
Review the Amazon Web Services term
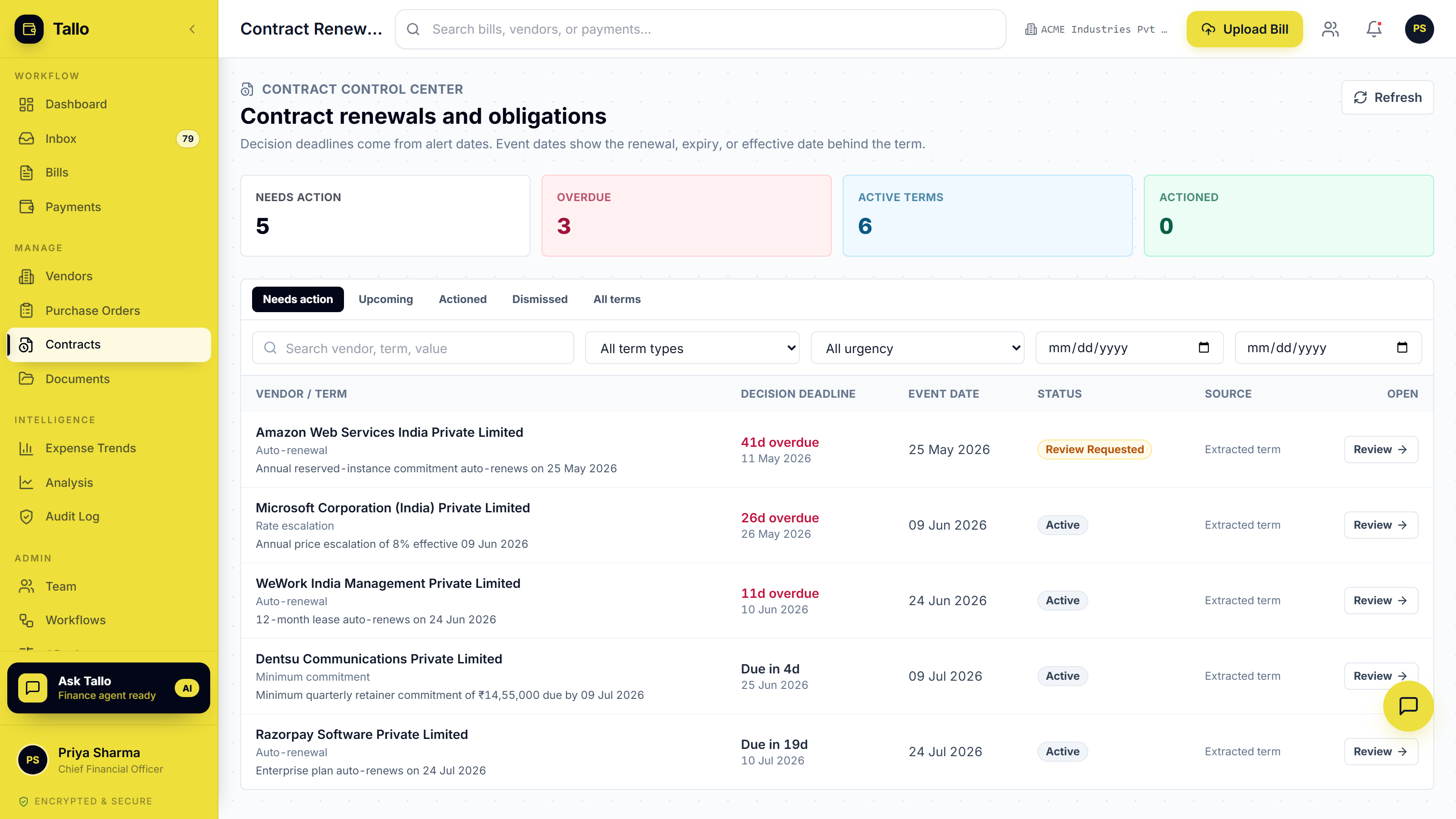1381,450
